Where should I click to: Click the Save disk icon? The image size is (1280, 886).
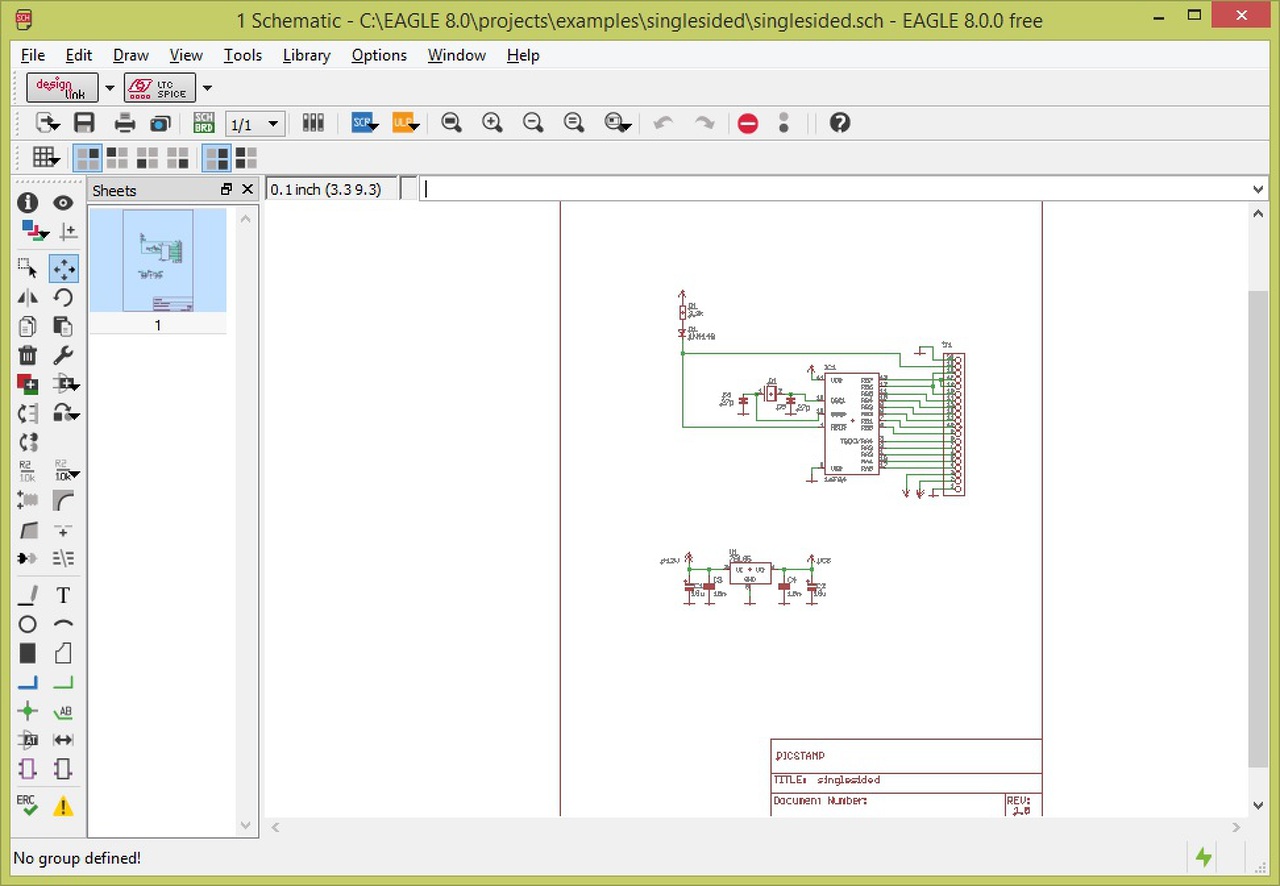84,123
